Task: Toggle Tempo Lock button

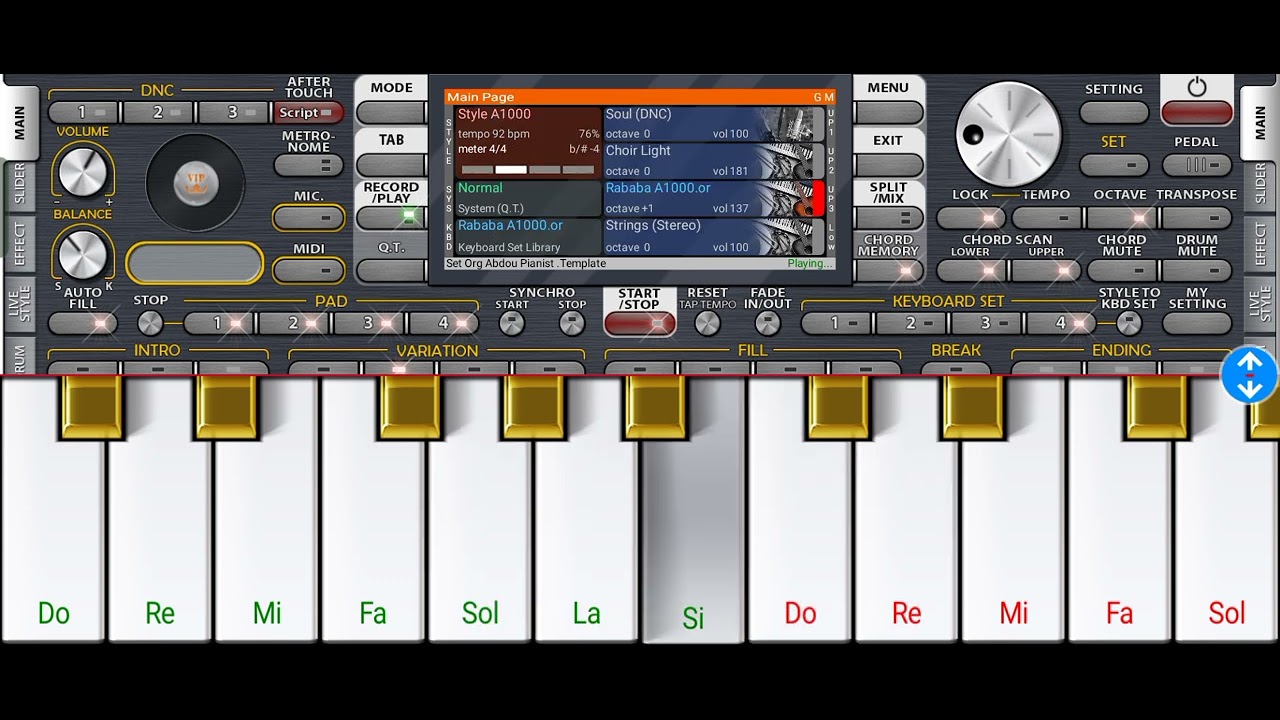Action: click(x=971, y=217)
